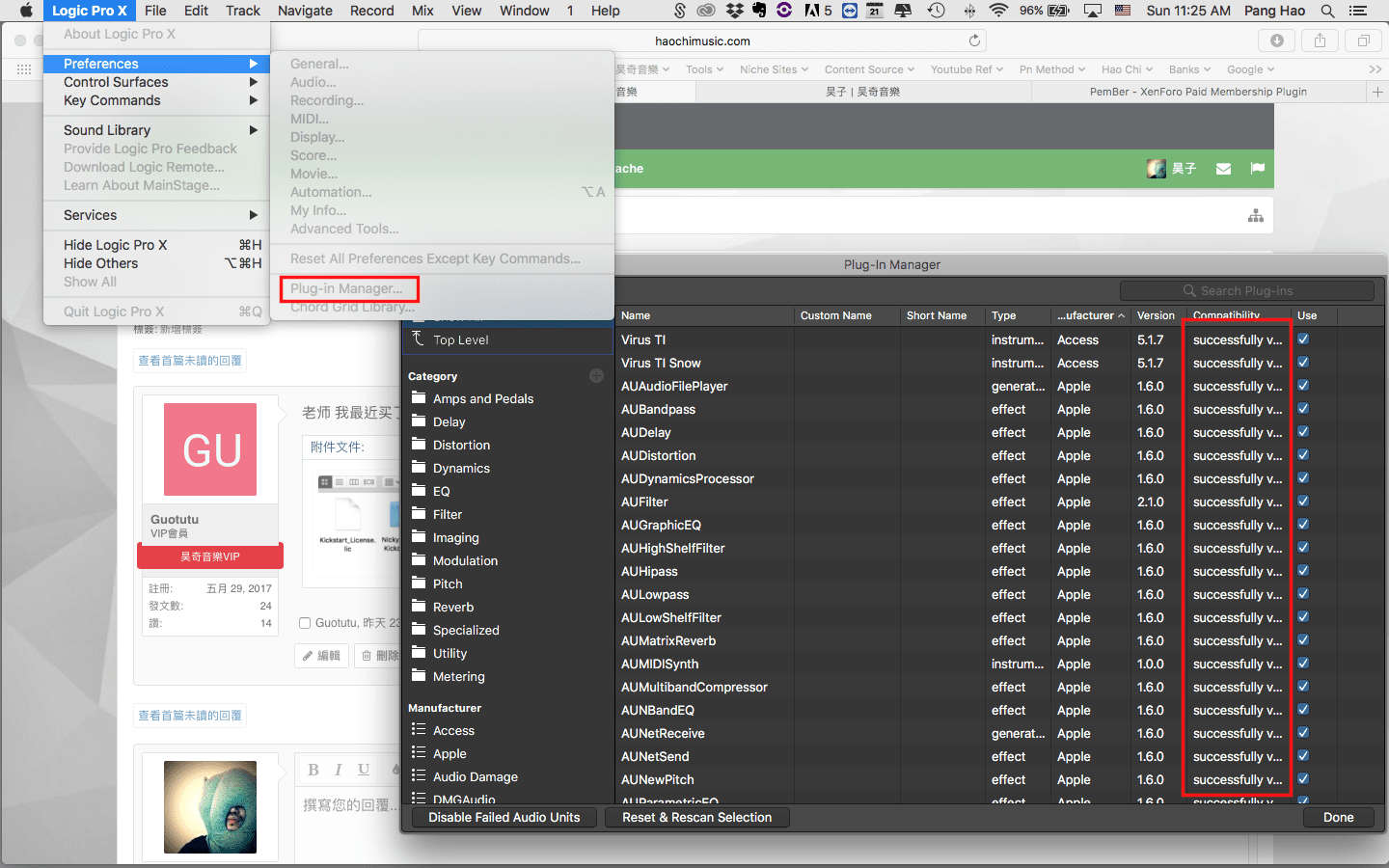Open the Safari share button
Viewport: 1389px width, 868px height.
[x=1320, y=41]
